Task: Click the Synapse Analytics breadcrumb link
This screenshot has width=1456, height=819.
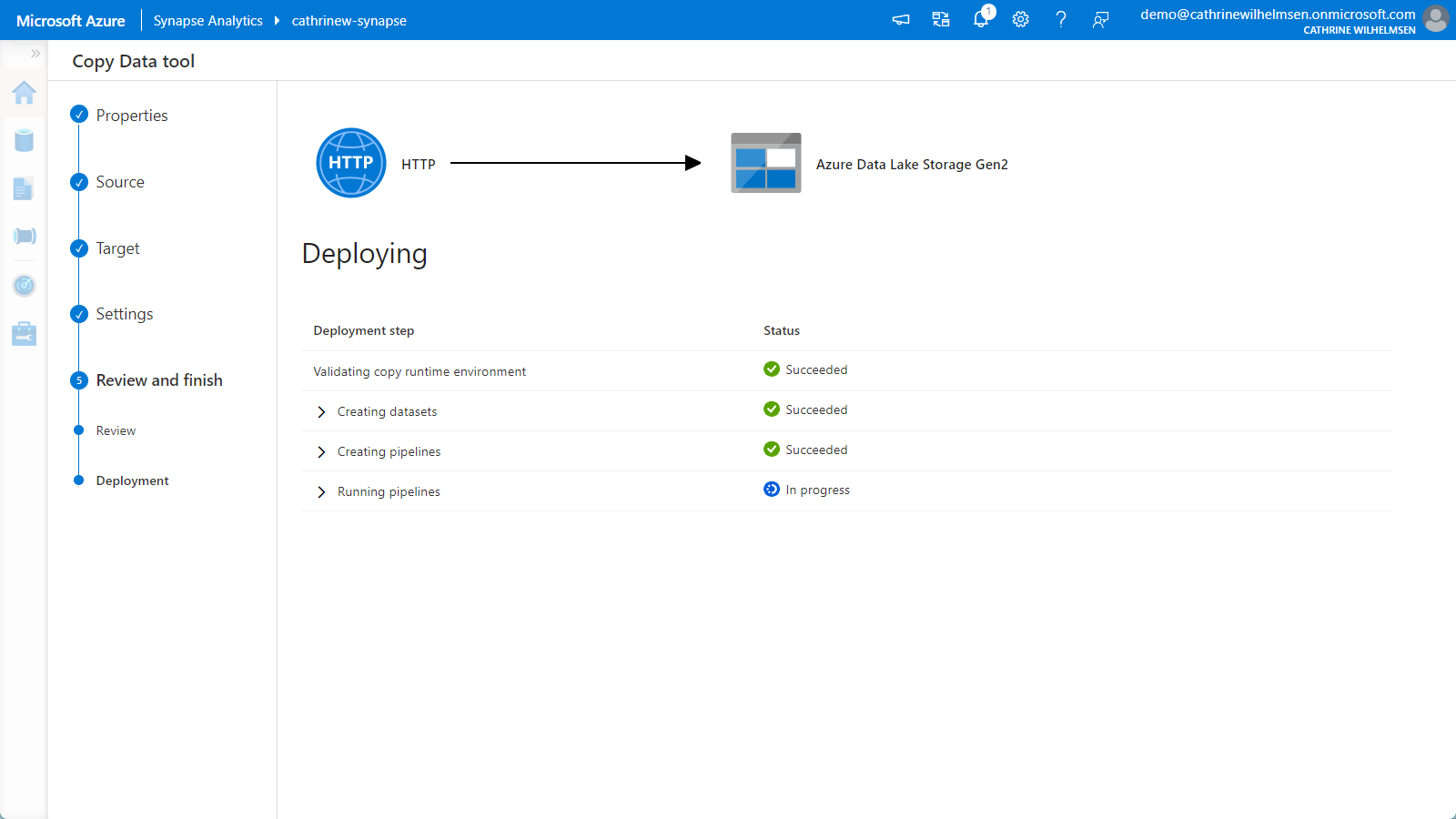Action: coord(207,21)
